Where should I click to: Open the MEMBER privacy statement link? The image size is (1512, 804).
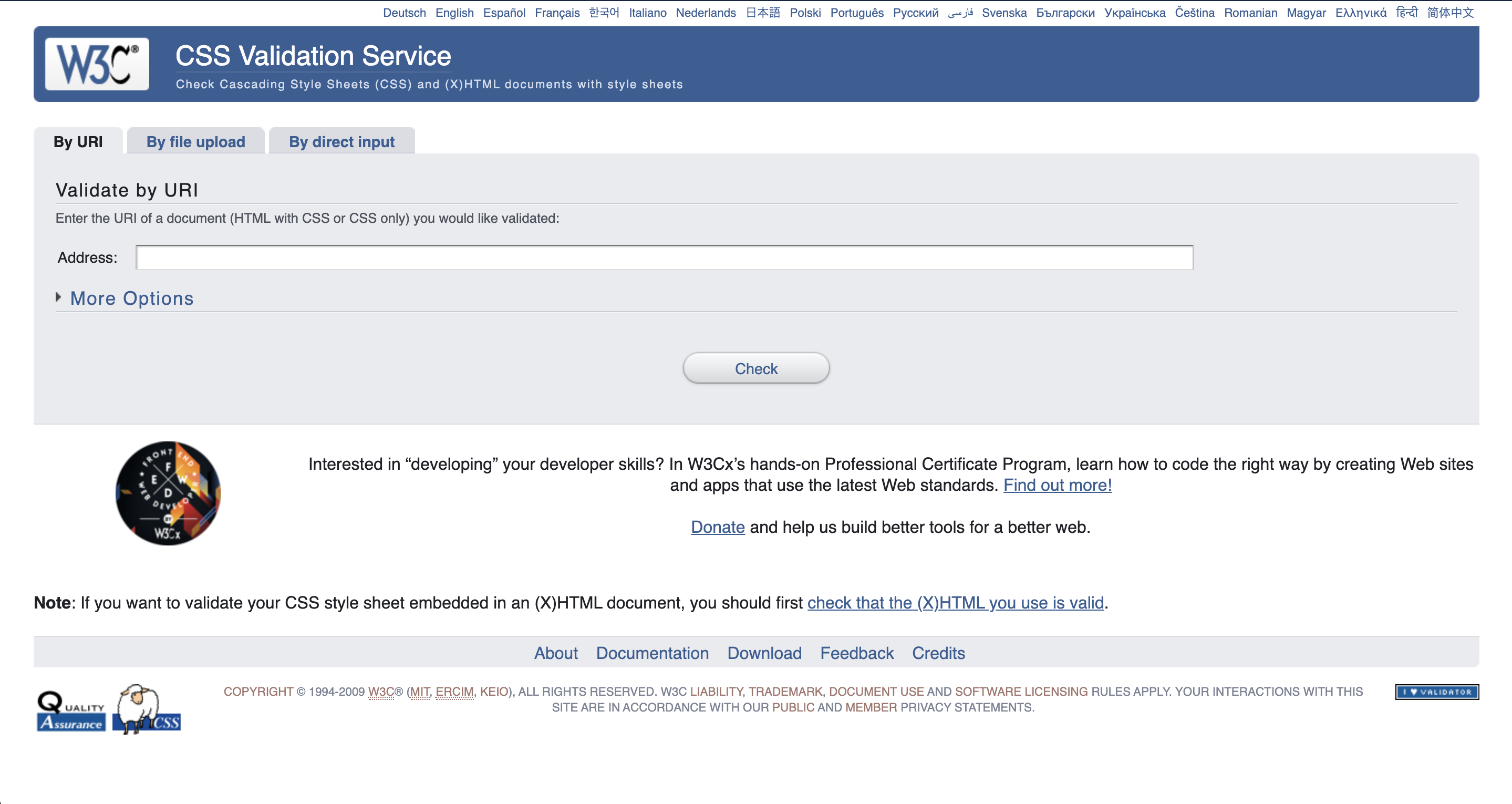(871, 708)
